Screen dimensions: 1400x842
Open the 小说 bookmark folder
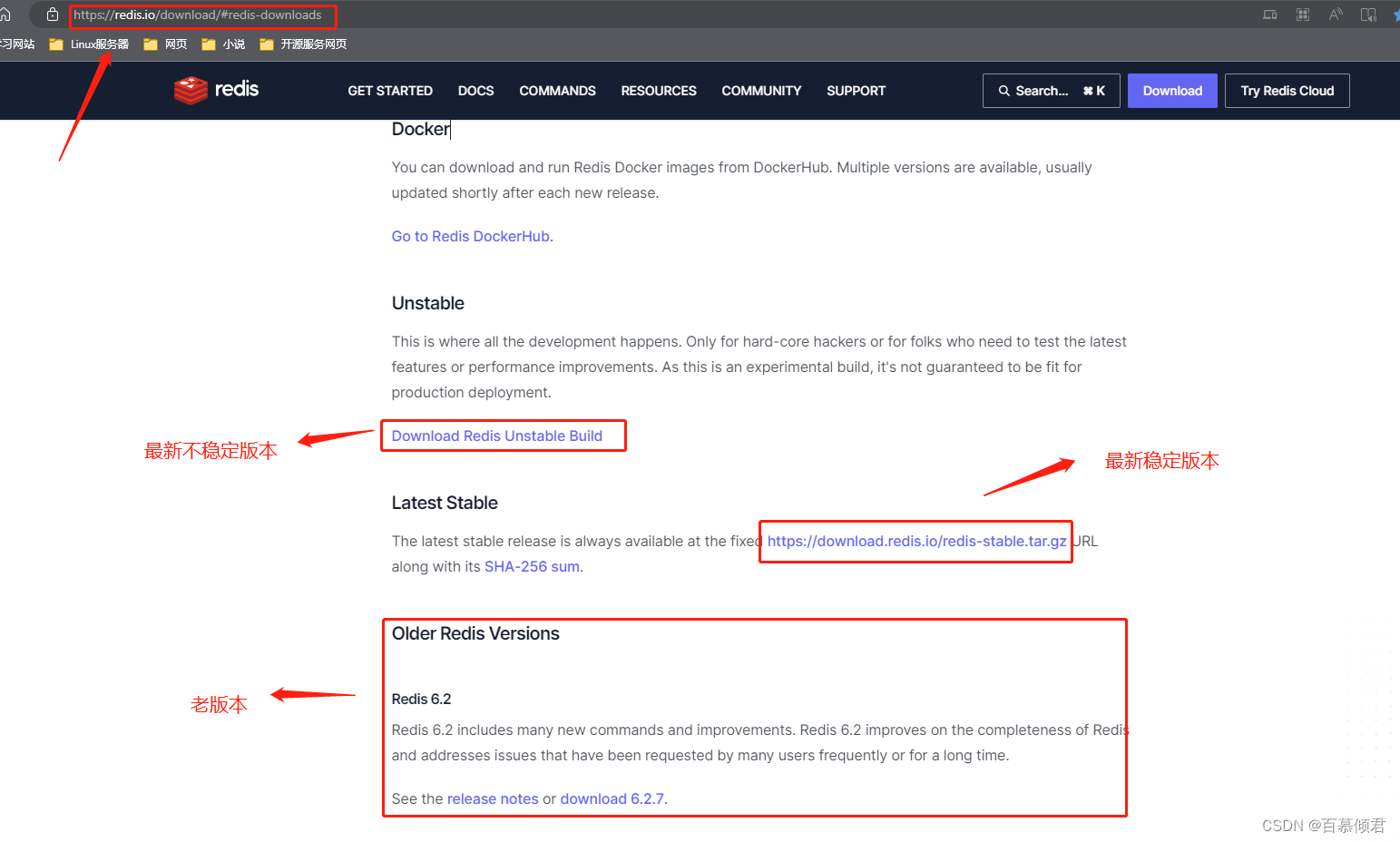[x=223, y=44]
